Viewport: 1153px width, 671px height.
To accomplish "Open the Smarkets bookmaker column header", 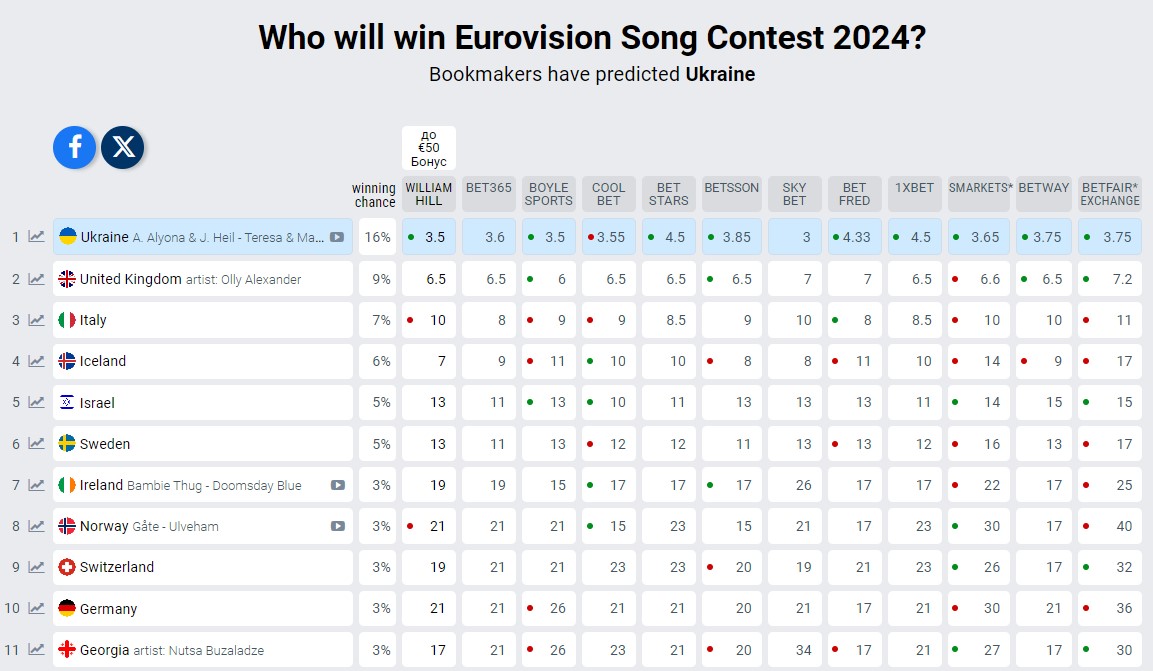I will tap(979, 188).
